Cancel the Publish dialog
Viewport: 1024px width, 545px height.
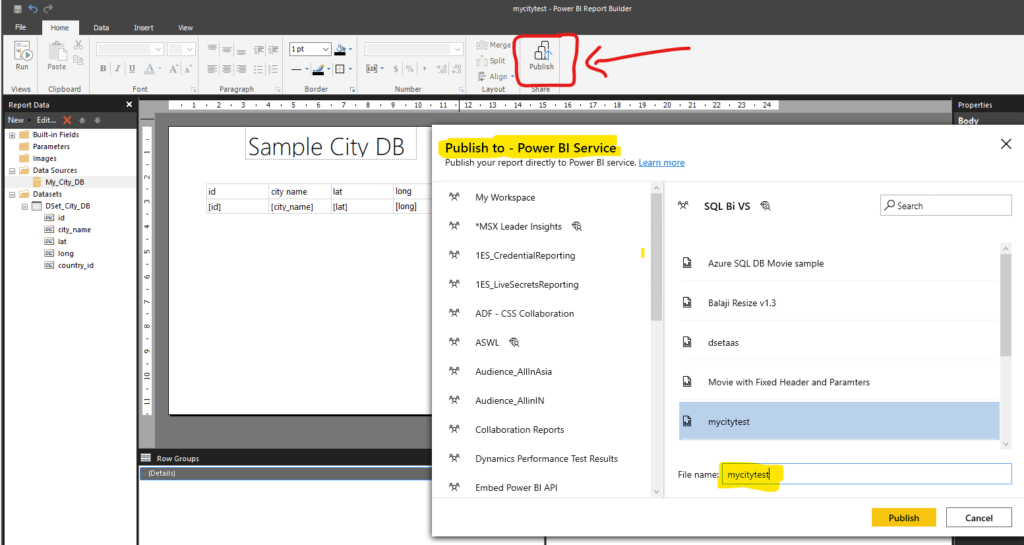coord(978,518)
